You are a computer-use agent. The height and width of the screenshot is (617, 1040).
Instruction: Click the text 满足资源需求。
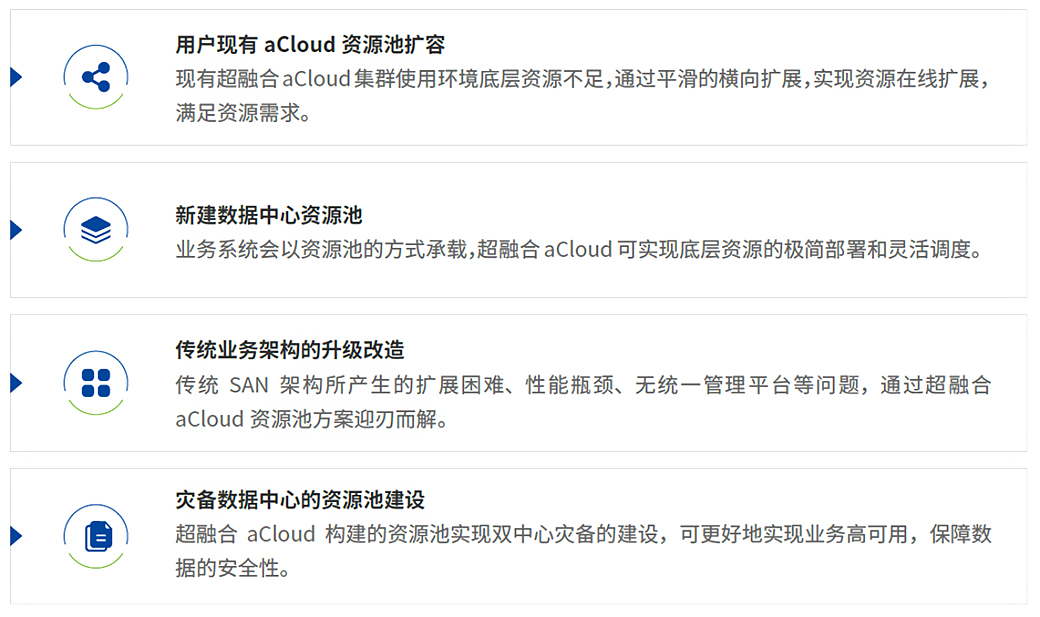pos(243,113)
